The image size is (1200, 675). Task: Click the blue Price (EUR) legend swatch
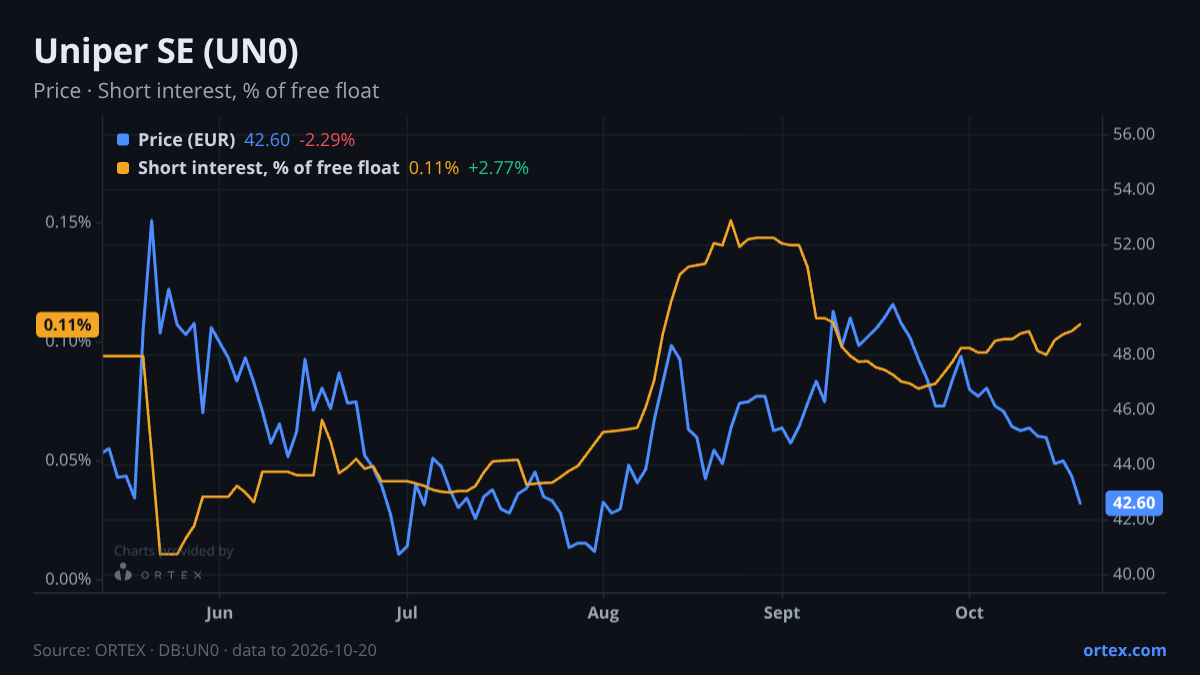[x=123, y=140]
